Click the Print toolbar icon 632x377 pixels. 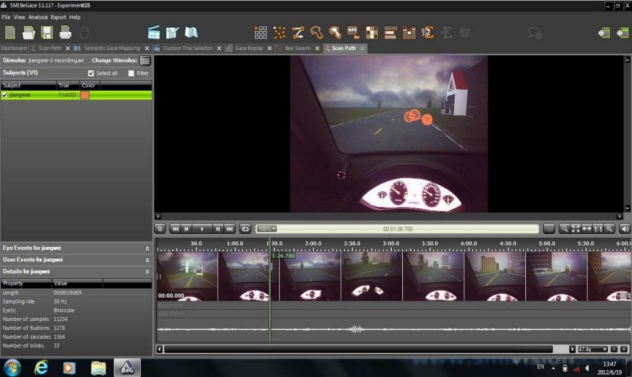(65, 33)
